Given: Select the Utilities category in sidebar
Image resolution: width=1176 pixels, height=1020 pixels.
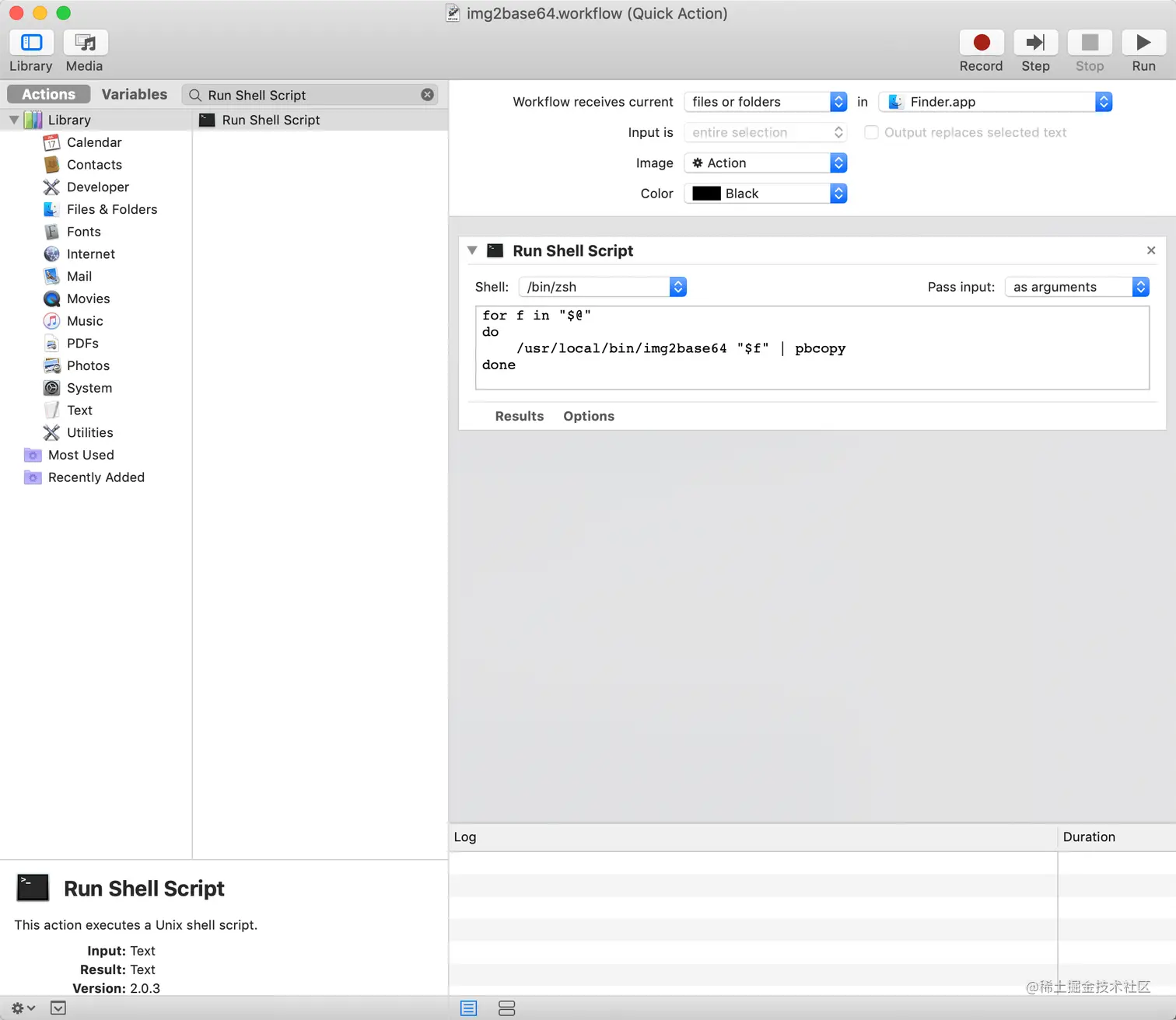Looking at the screenshot, I should pos(89,432).
